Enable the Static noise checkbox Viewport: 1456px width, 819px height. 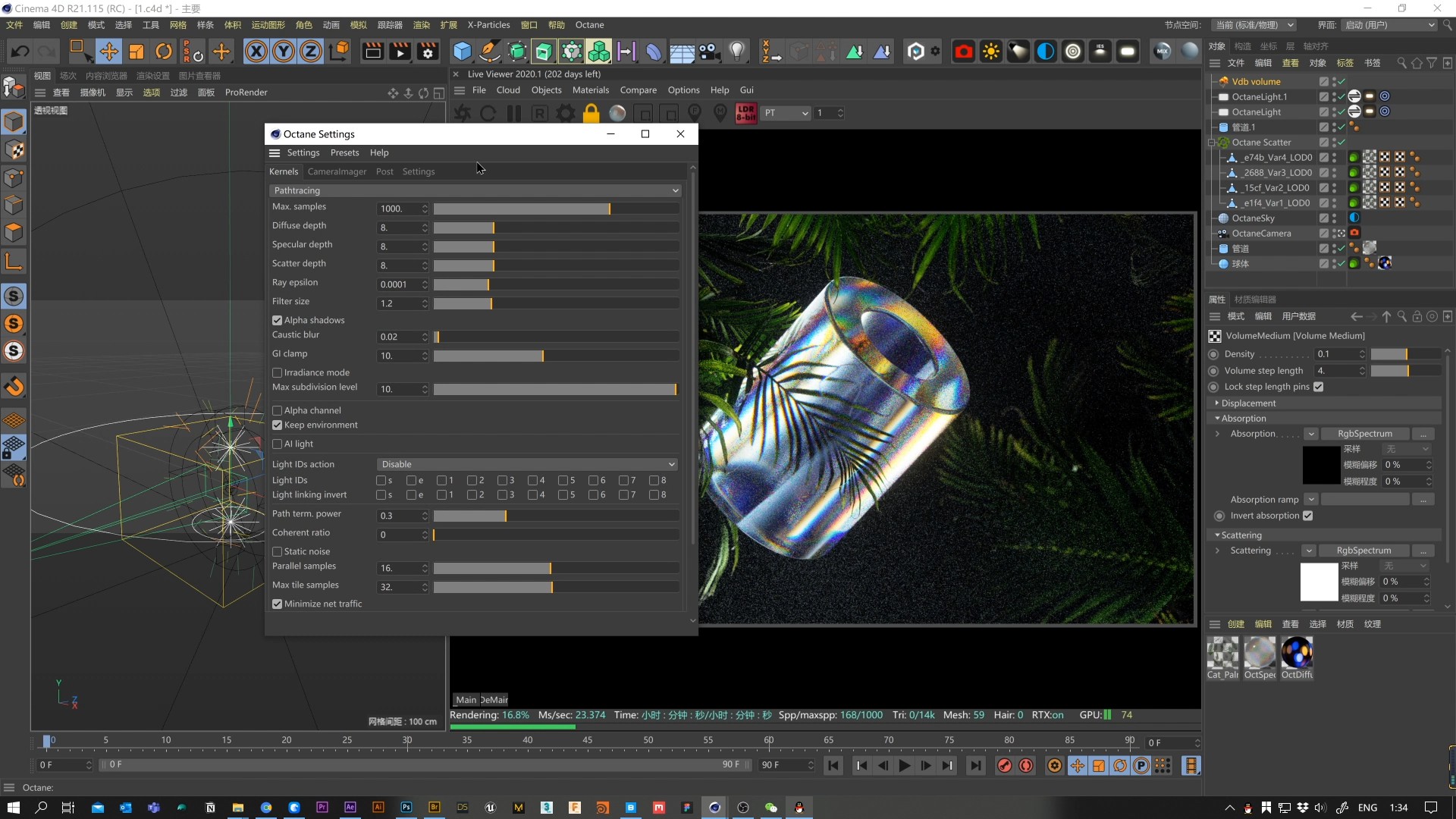coord(277,552)
